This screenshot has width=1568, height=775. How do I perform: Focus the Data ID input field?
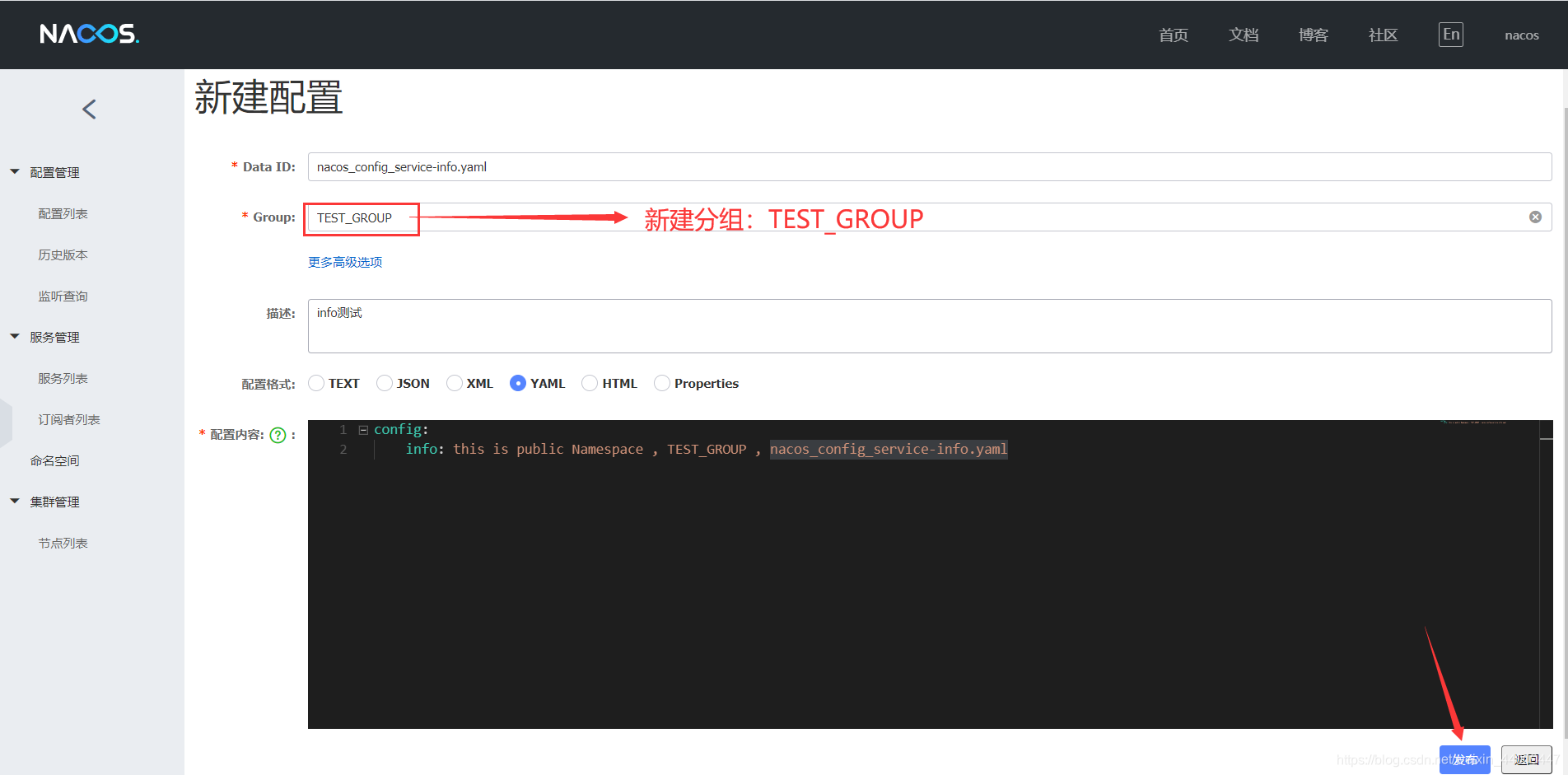click(930, 166)
